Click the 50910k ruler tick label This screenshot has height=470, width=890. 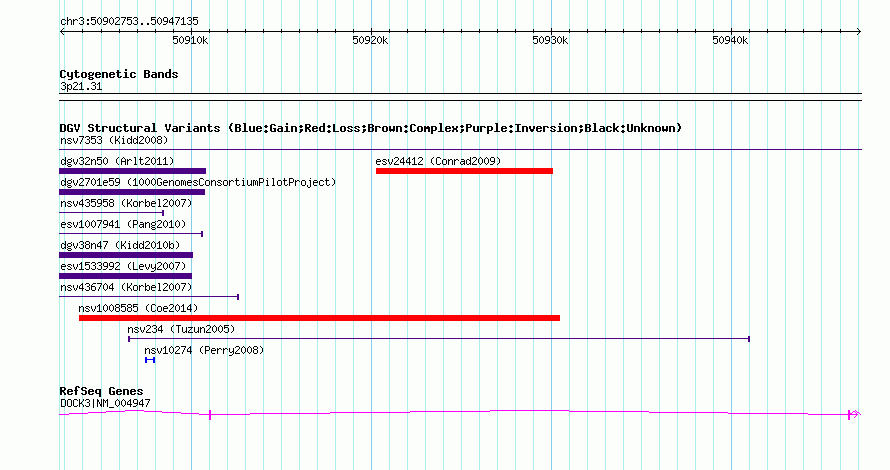(x=190, y=40)
